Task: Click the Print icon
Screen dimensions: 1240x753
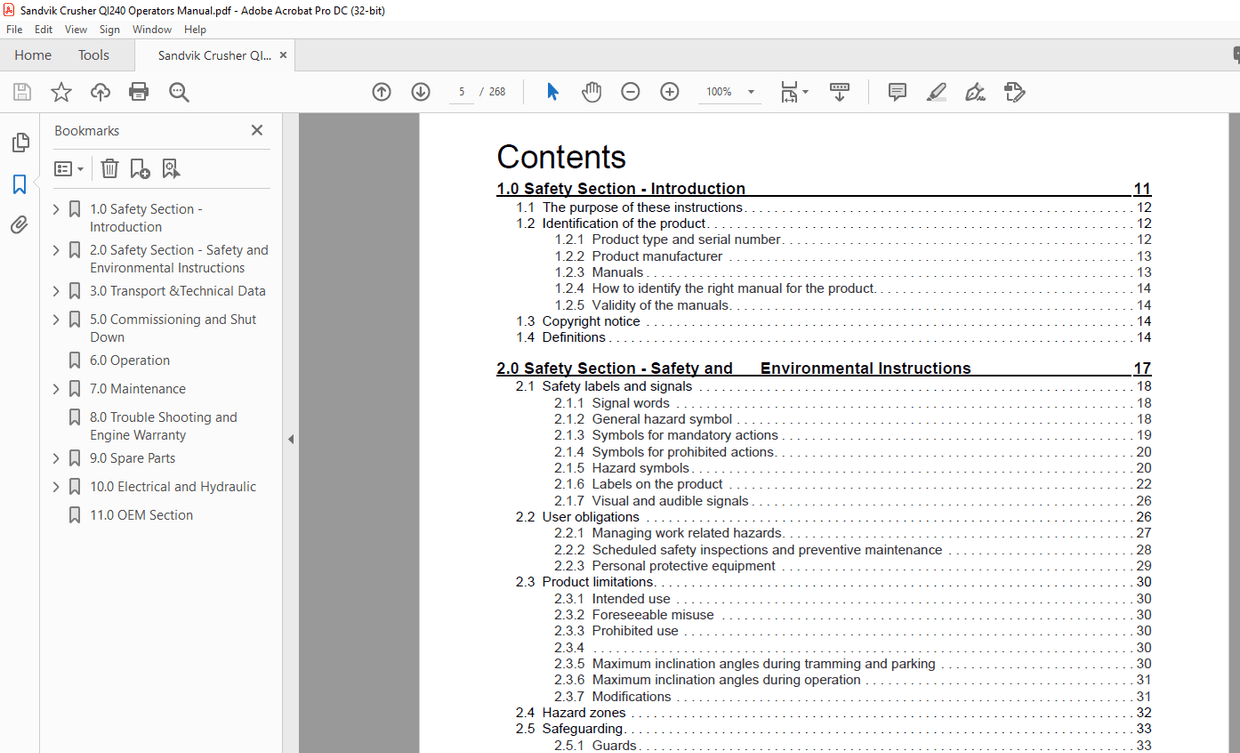Action: tap(138, 91)
